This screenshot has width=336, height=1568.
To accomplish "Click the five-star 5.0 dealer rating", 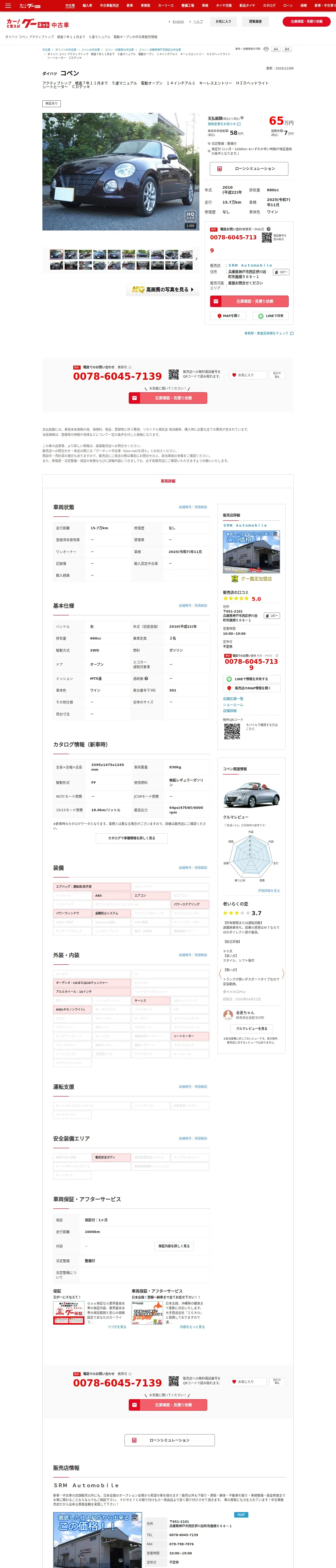I will 242,599.
